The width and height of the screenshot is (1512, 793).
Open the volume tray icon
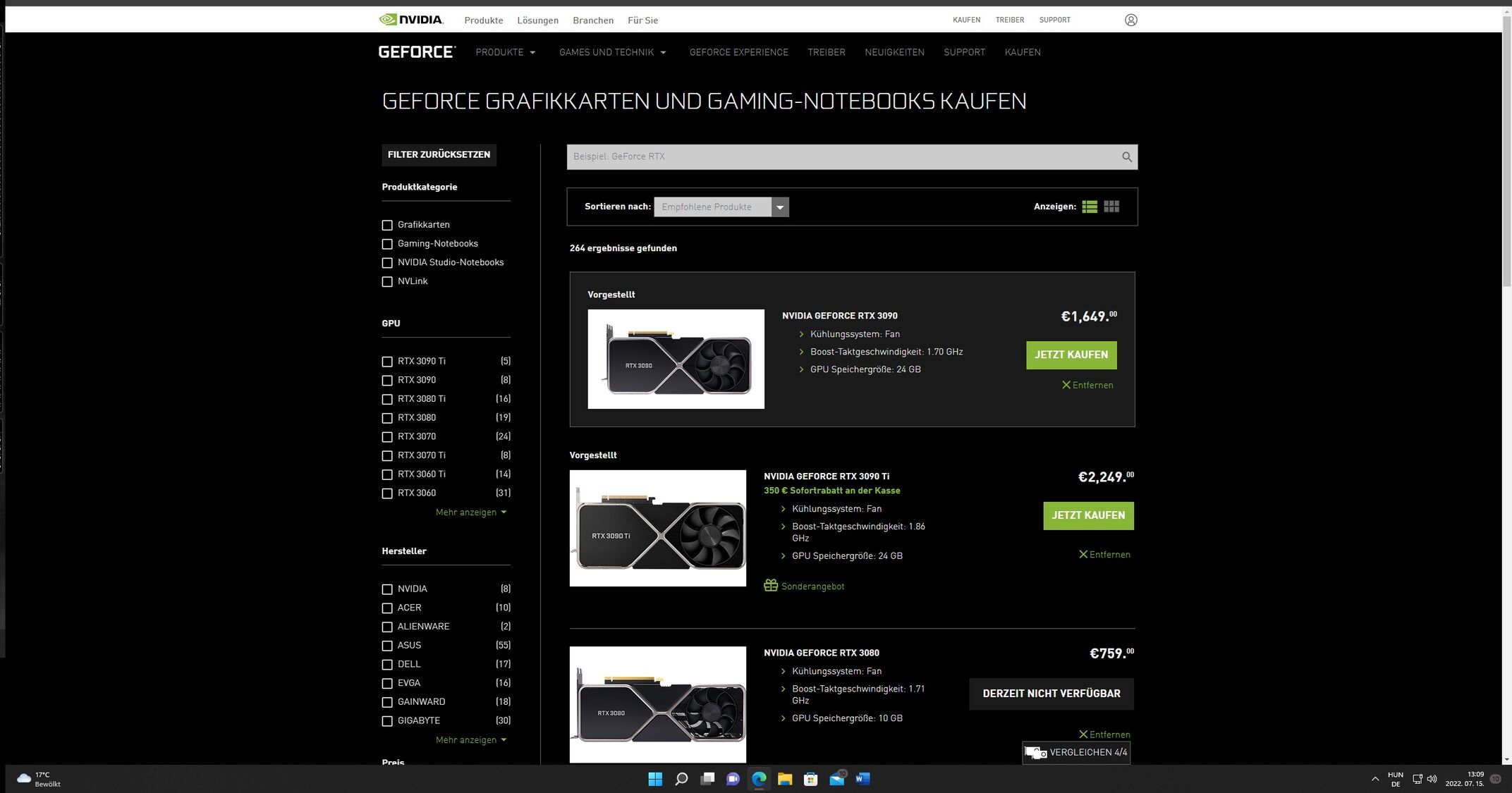(1432, 779)
